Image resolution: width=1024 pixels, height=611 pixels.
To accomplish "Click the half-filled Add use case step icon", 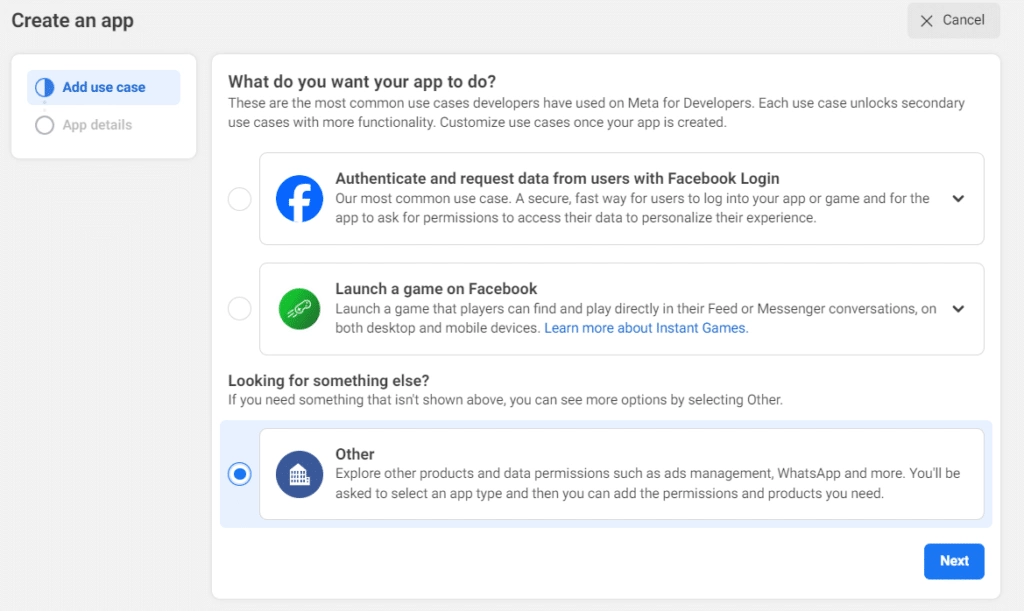I will 44,88.
